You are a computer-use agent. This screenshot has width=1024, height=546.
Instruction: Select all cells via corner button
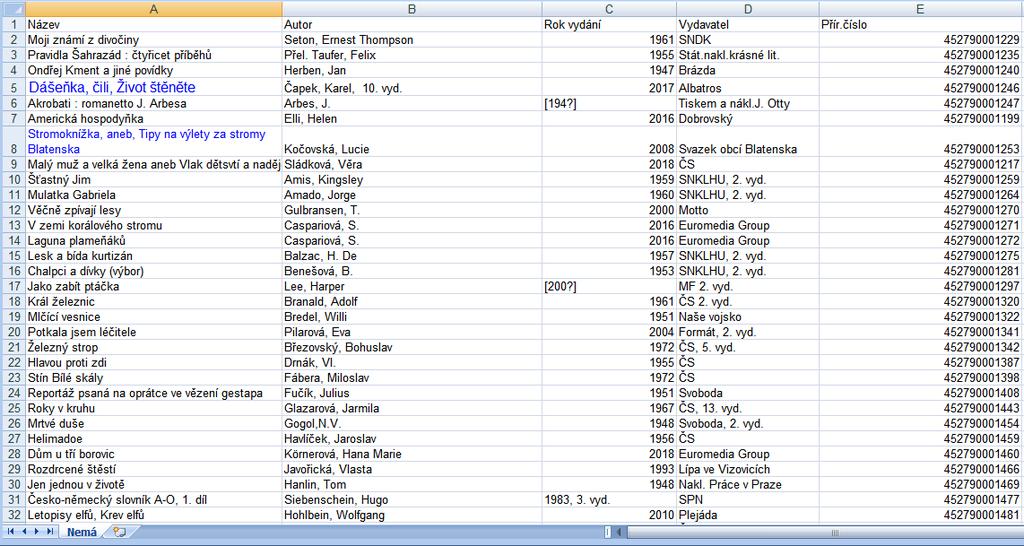click(12, 9)
